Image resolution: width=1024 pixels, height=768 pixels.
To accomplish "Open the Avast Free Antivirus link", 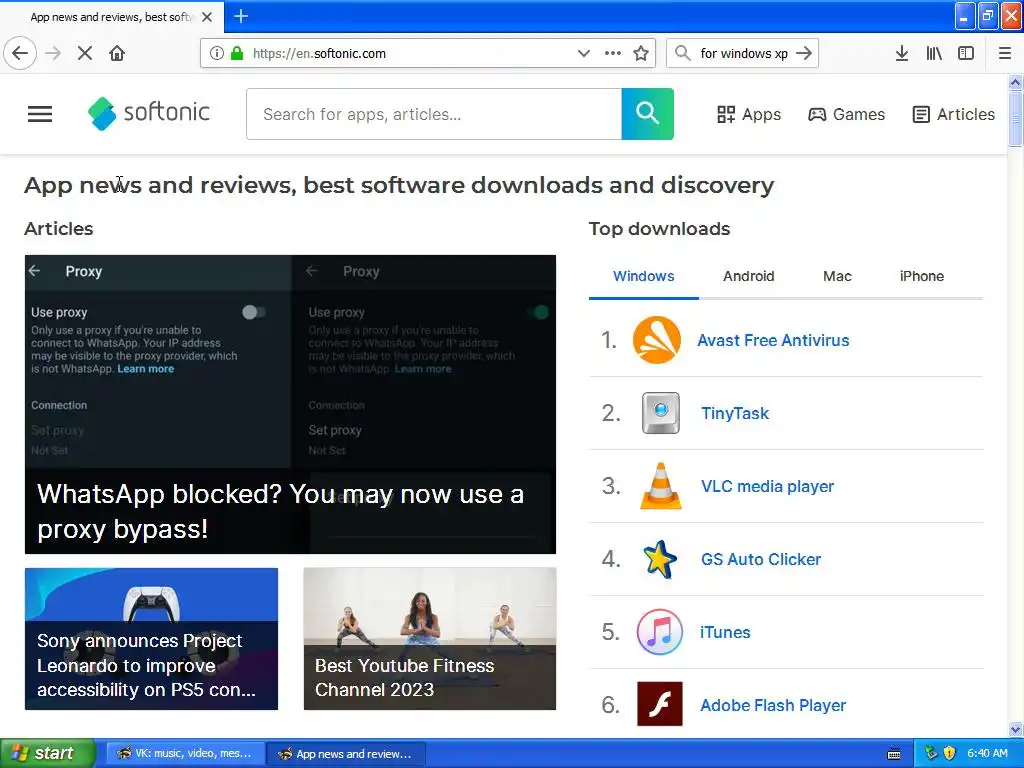I will 773,340.
